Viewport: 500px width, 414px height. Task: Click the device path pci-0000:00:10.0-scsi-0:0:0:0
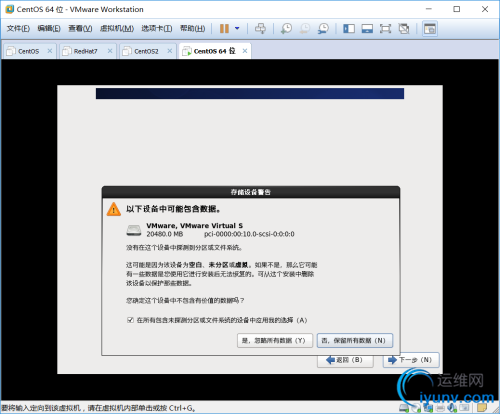coord(249,234)
